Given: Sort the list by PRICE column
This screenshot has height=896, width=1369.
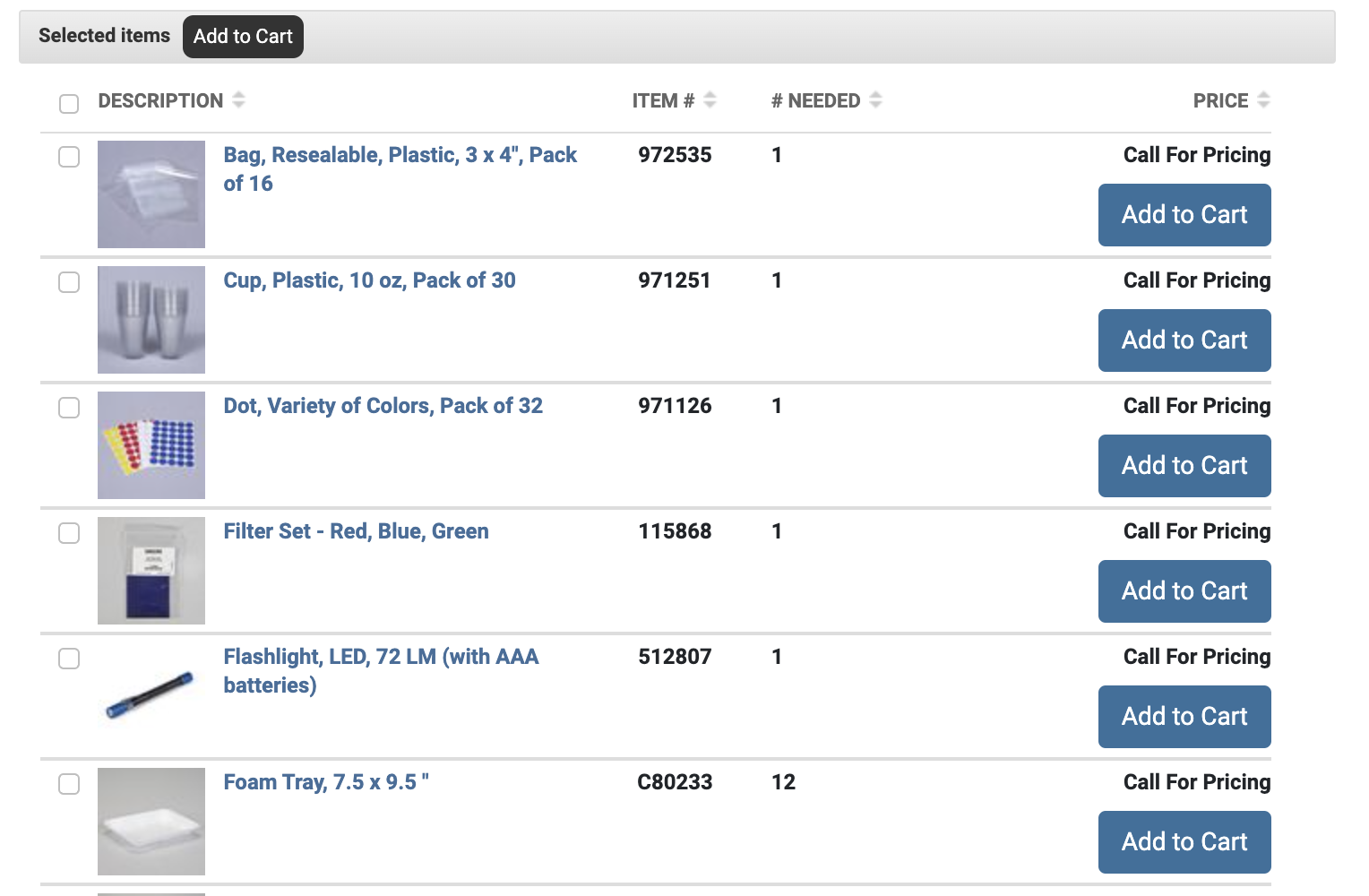Looking at the screenshot, I should (x=1265, y=100).
